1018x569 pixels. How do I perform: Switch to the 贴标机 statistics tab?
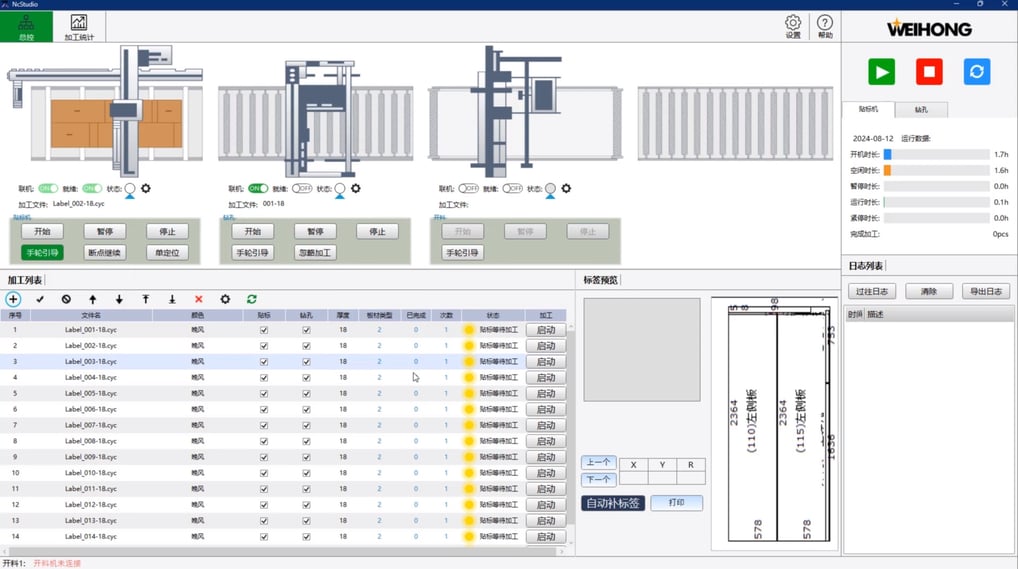click(x=868, y=109)
